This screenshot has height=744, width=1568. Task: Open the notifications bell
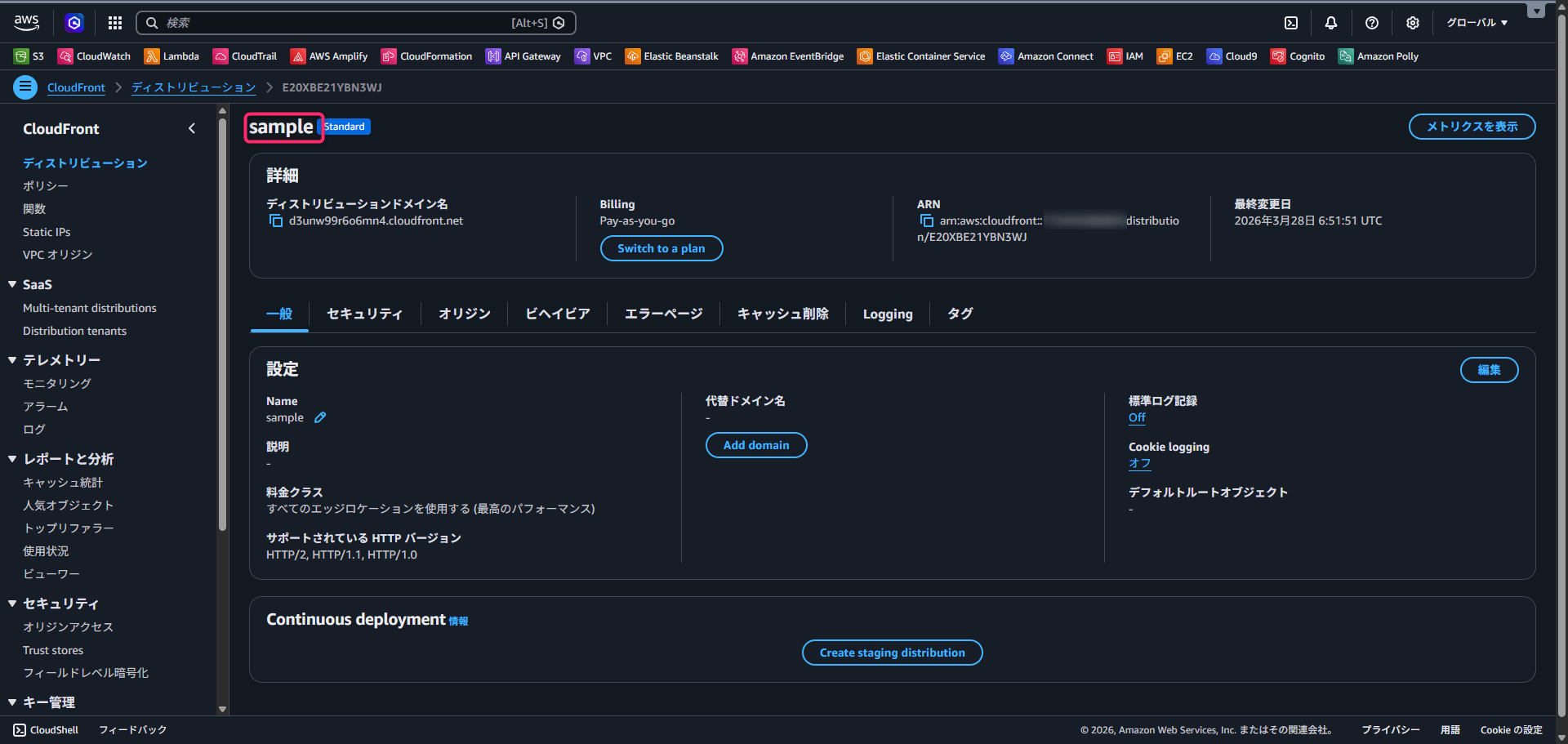(x=1331, y=23)
